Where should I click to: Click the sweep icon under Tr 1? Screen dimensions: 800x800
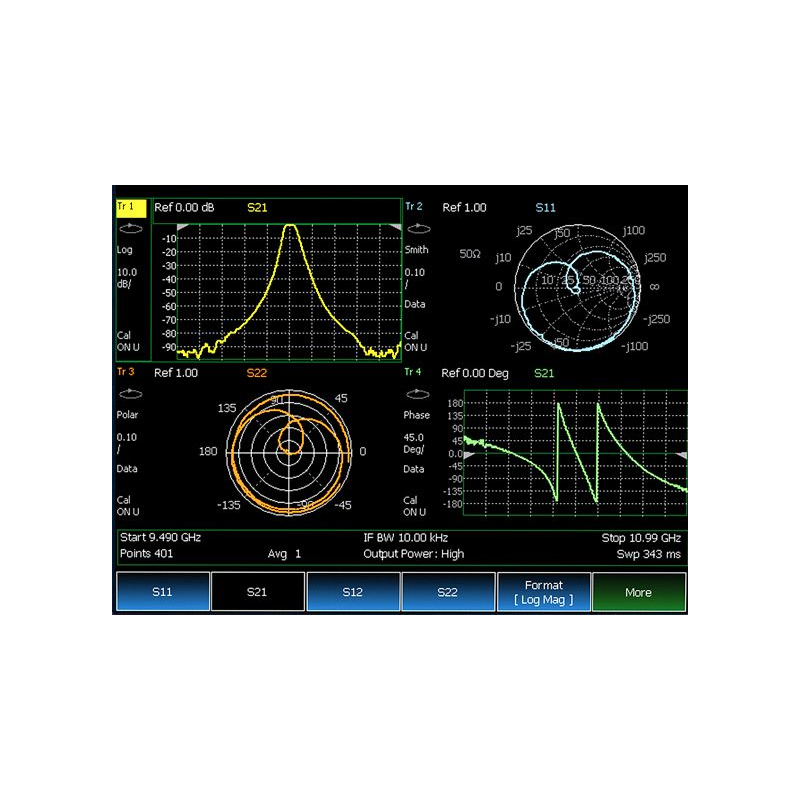(131, 229)
